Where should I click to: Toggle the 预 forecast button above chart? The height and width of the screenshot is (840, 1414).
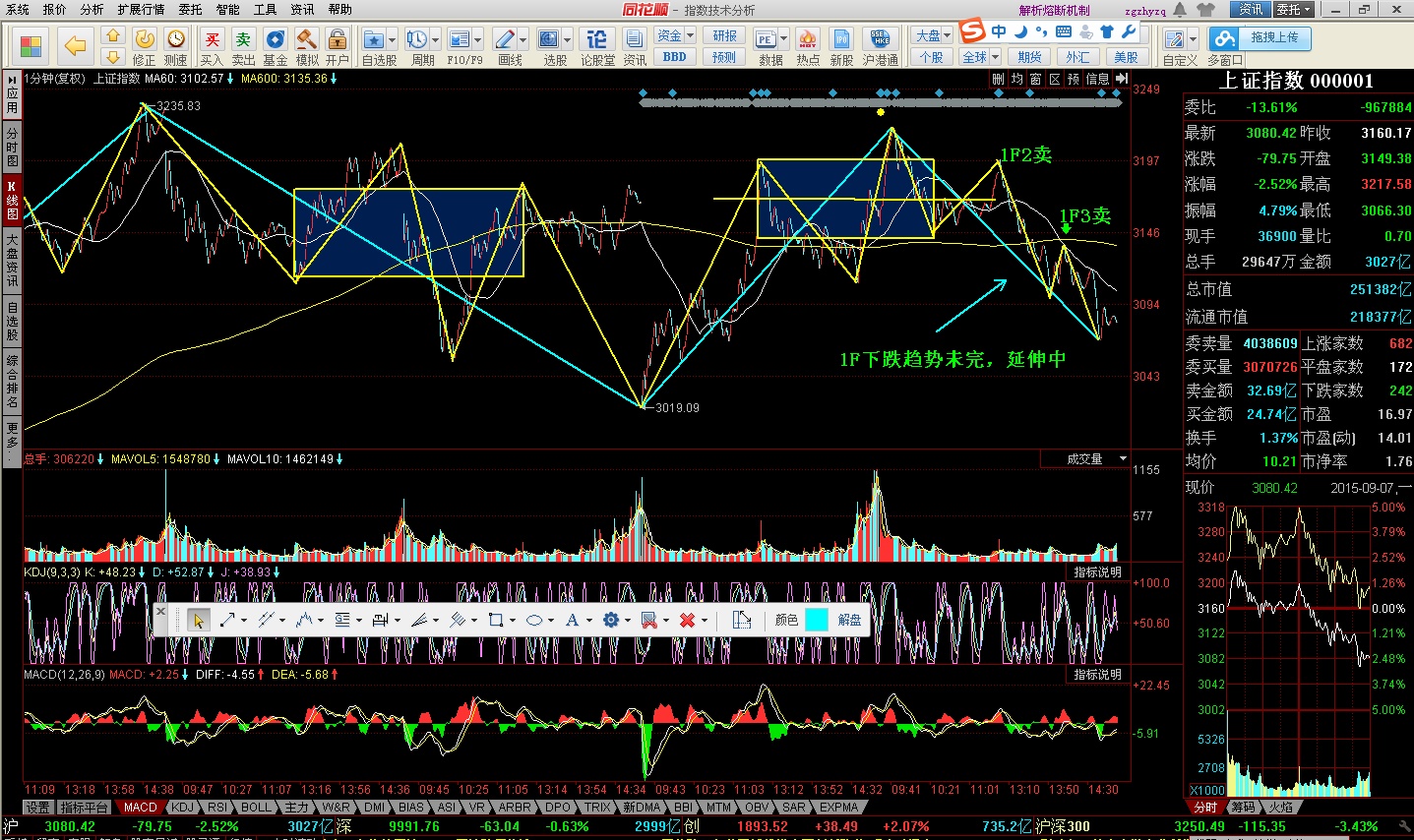coord(1073,79)
